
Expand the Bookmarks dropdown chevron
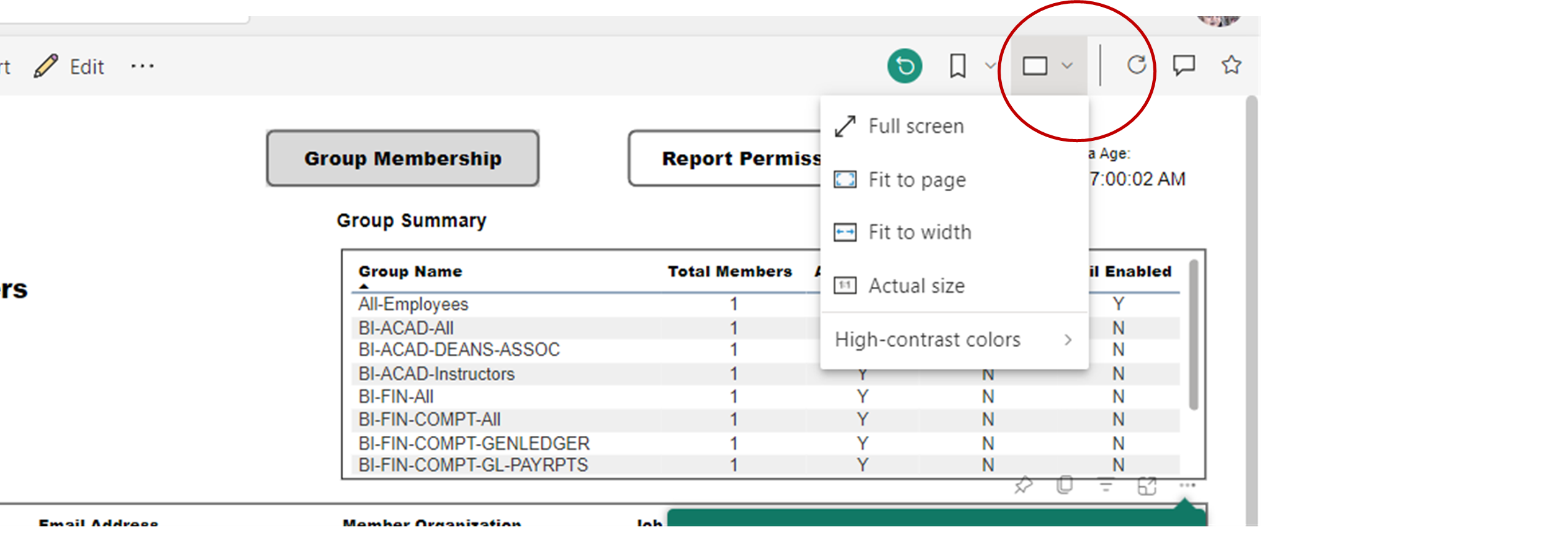(x=990, y=66)
